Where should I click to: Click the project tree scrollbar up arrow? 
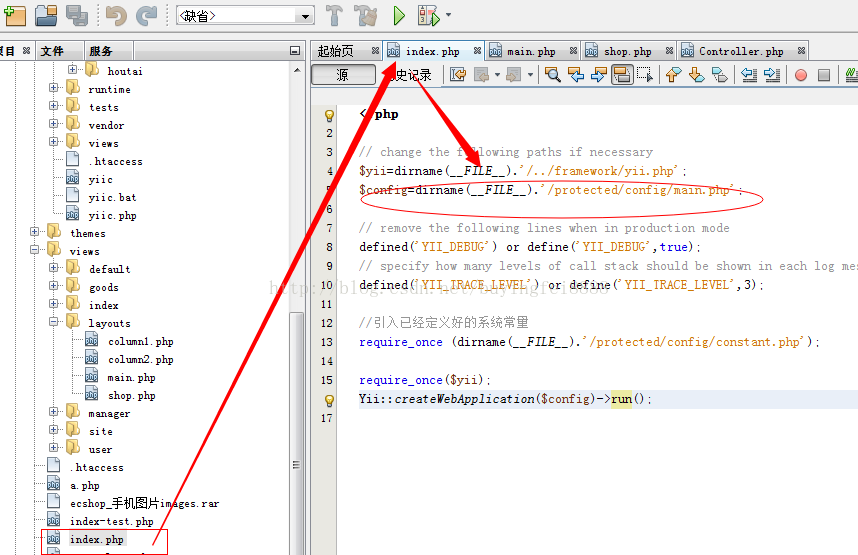pyautogui.click(x=297, y=70)
